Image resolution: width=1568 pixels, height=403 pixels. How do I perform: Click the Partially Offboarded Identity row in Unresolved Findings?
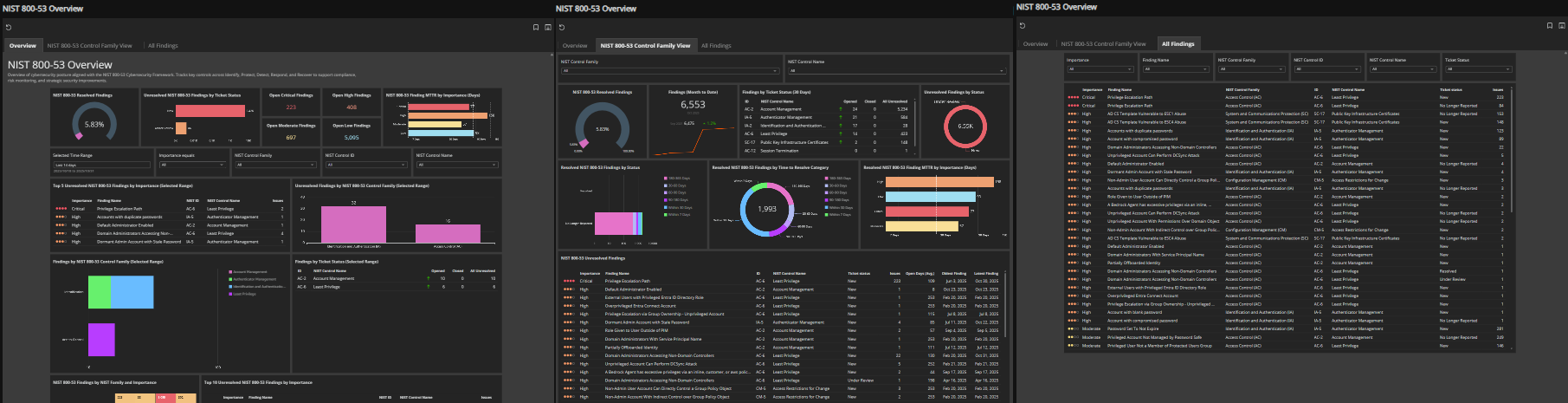click(x=783, y=348)
